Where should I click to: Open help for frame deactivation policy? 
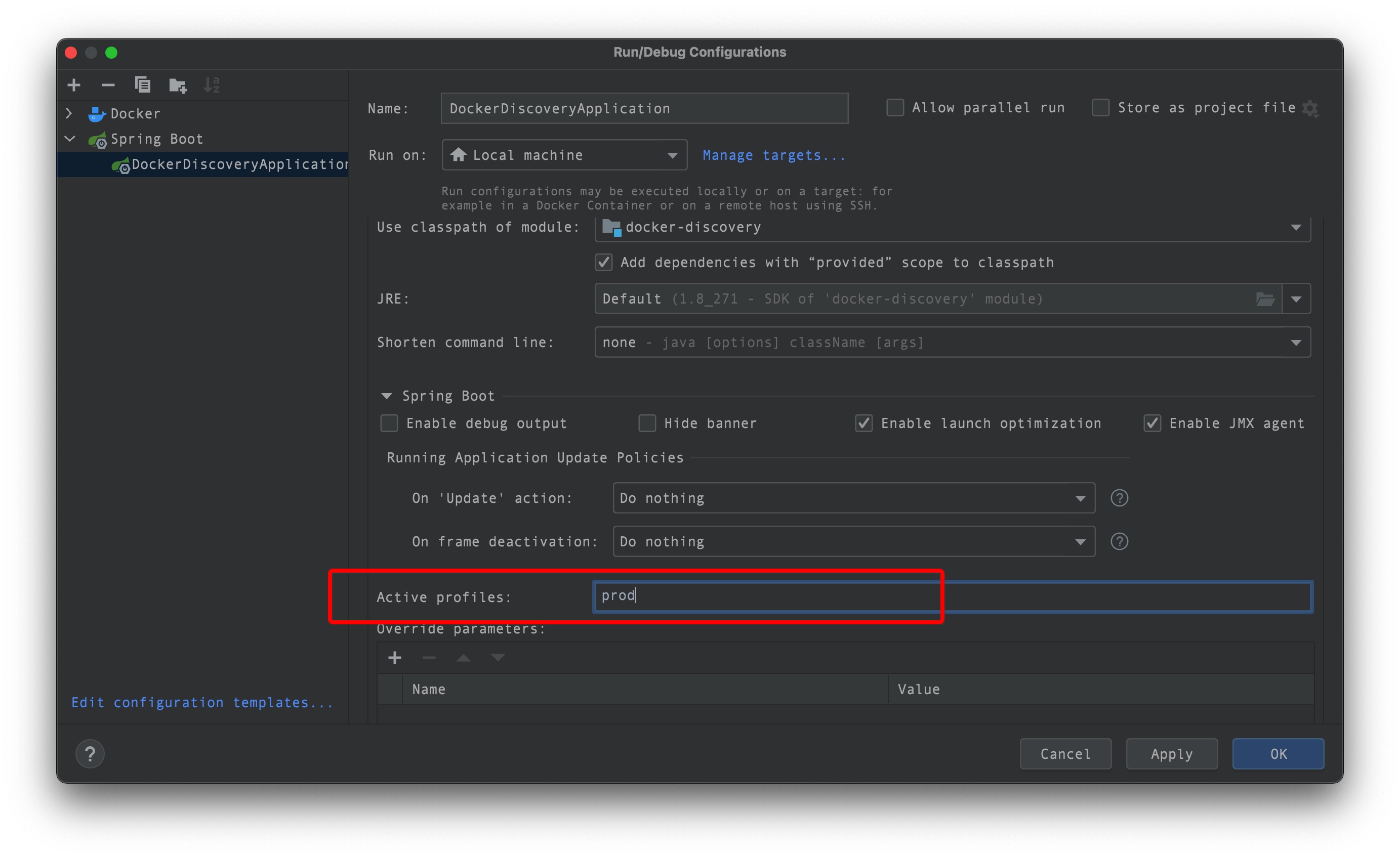pyautogui.click(x=1119, y=542)
